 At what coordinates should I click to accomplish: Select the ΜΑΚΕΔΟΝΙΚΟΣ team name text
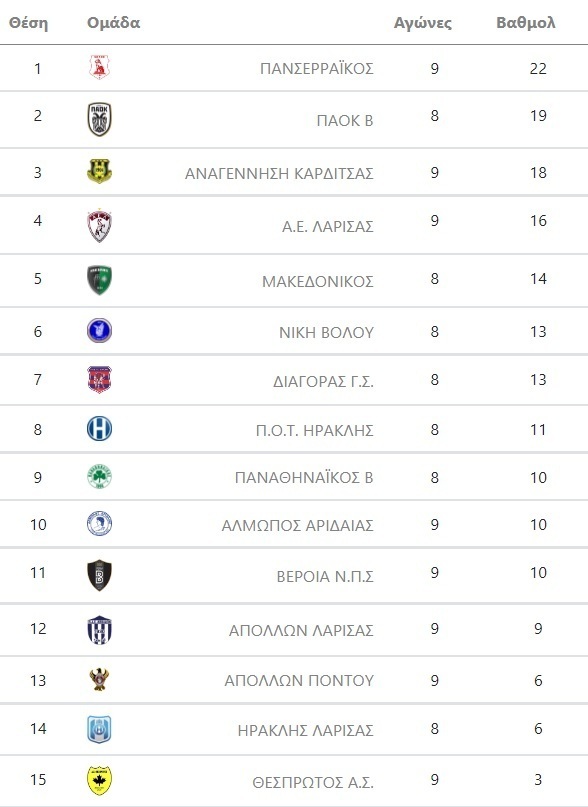point(318,282)
